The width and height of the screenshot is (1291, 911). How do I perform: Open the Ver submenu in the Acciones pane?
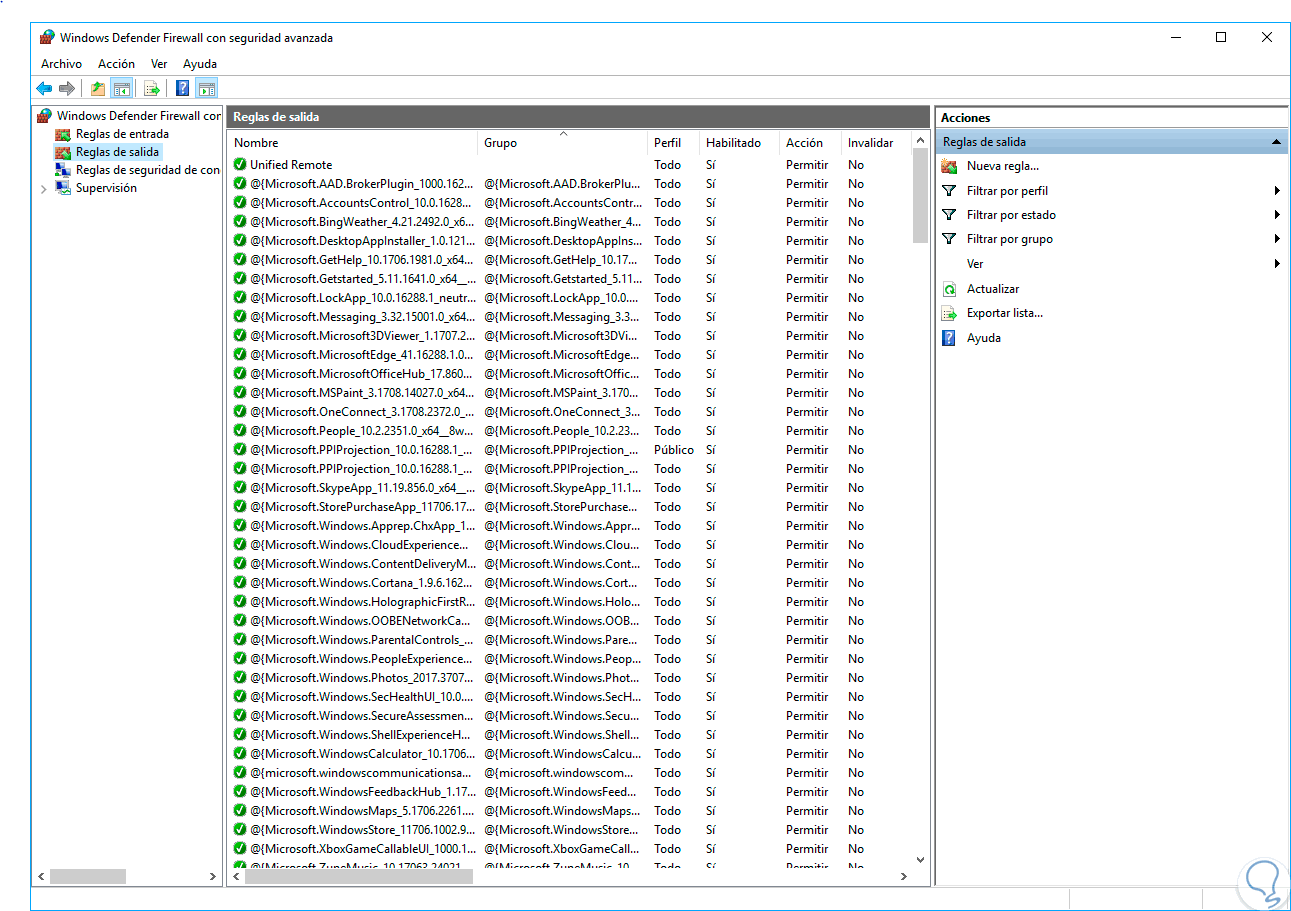[1277, 264]
